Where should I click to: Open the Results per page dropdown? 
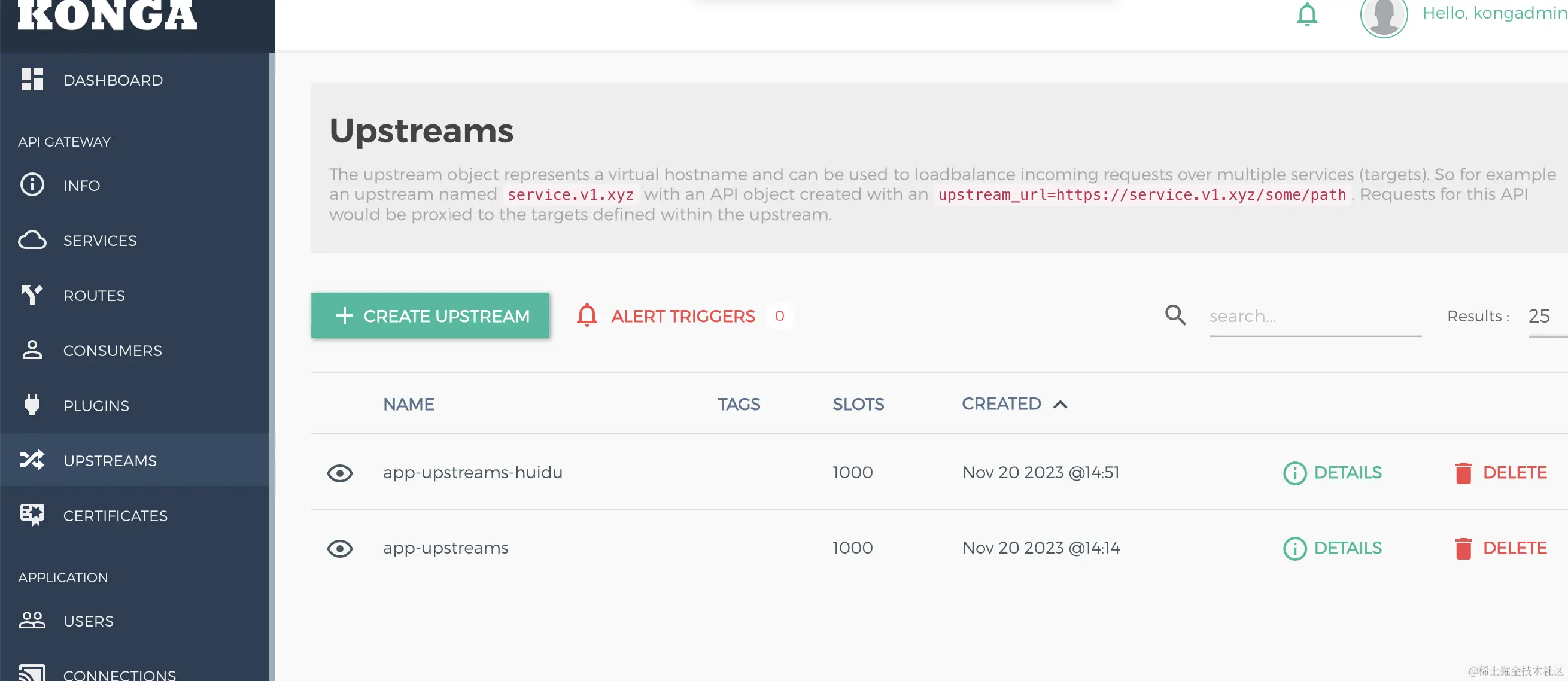click(x=1540, y=316)
